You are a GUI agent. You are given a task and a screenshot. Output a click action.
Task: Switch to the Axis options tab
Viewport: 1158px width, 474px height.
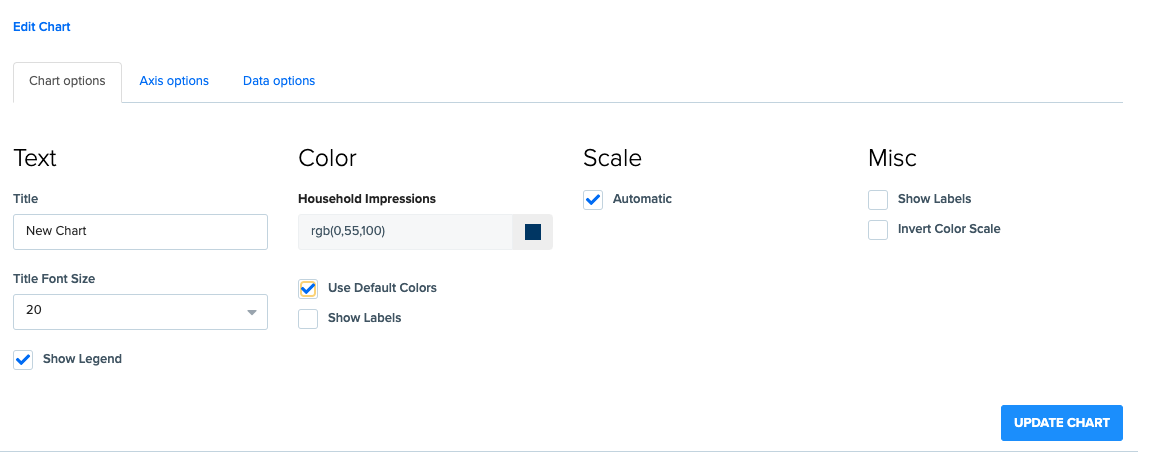[174, 81]
